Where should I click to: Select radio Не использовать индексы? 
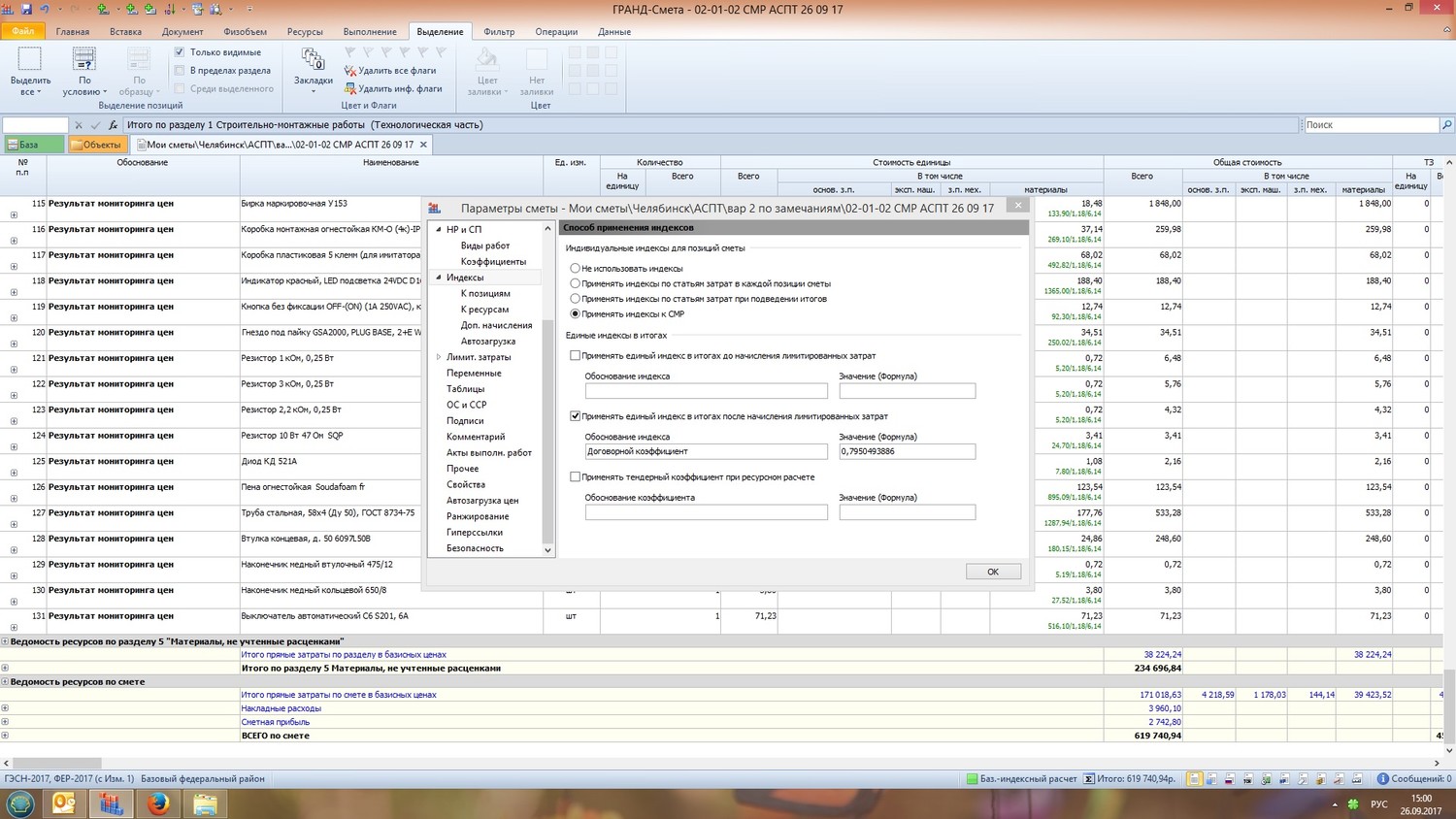(x=576, y=269)
